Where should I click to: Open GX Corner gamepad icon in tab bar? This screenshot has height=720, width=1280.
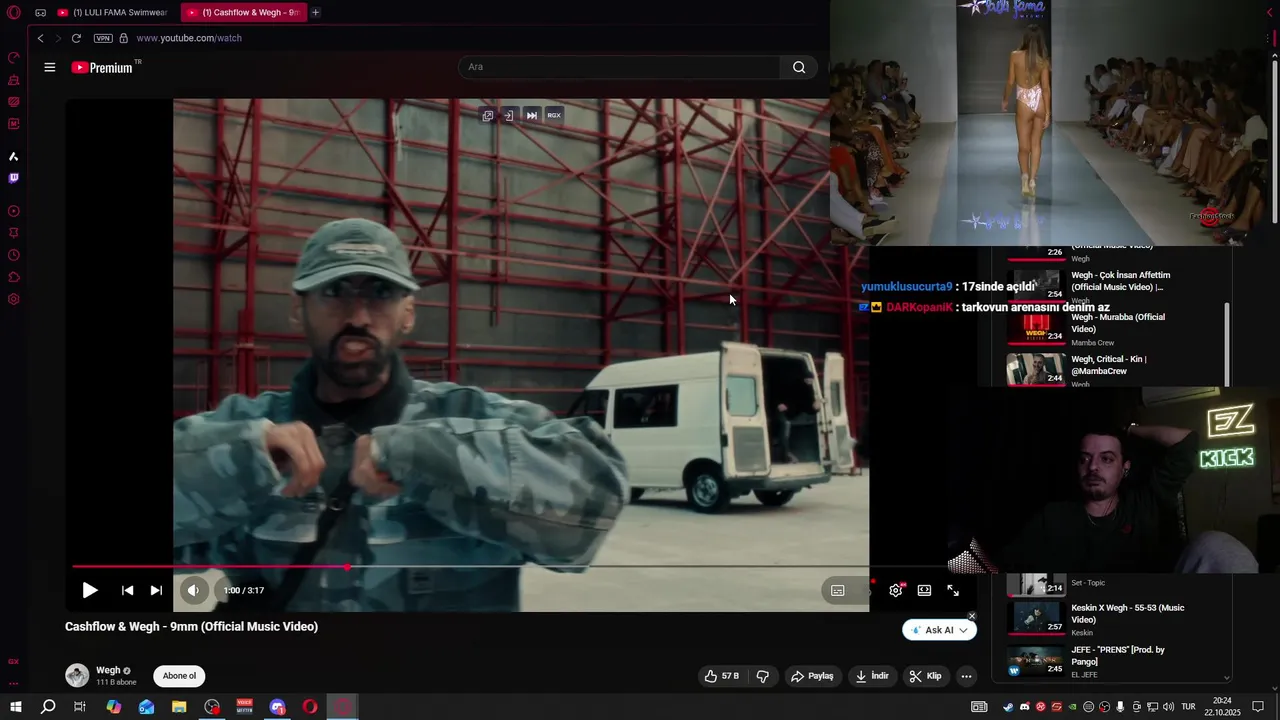pyautogui.click(x=40, y=13)
